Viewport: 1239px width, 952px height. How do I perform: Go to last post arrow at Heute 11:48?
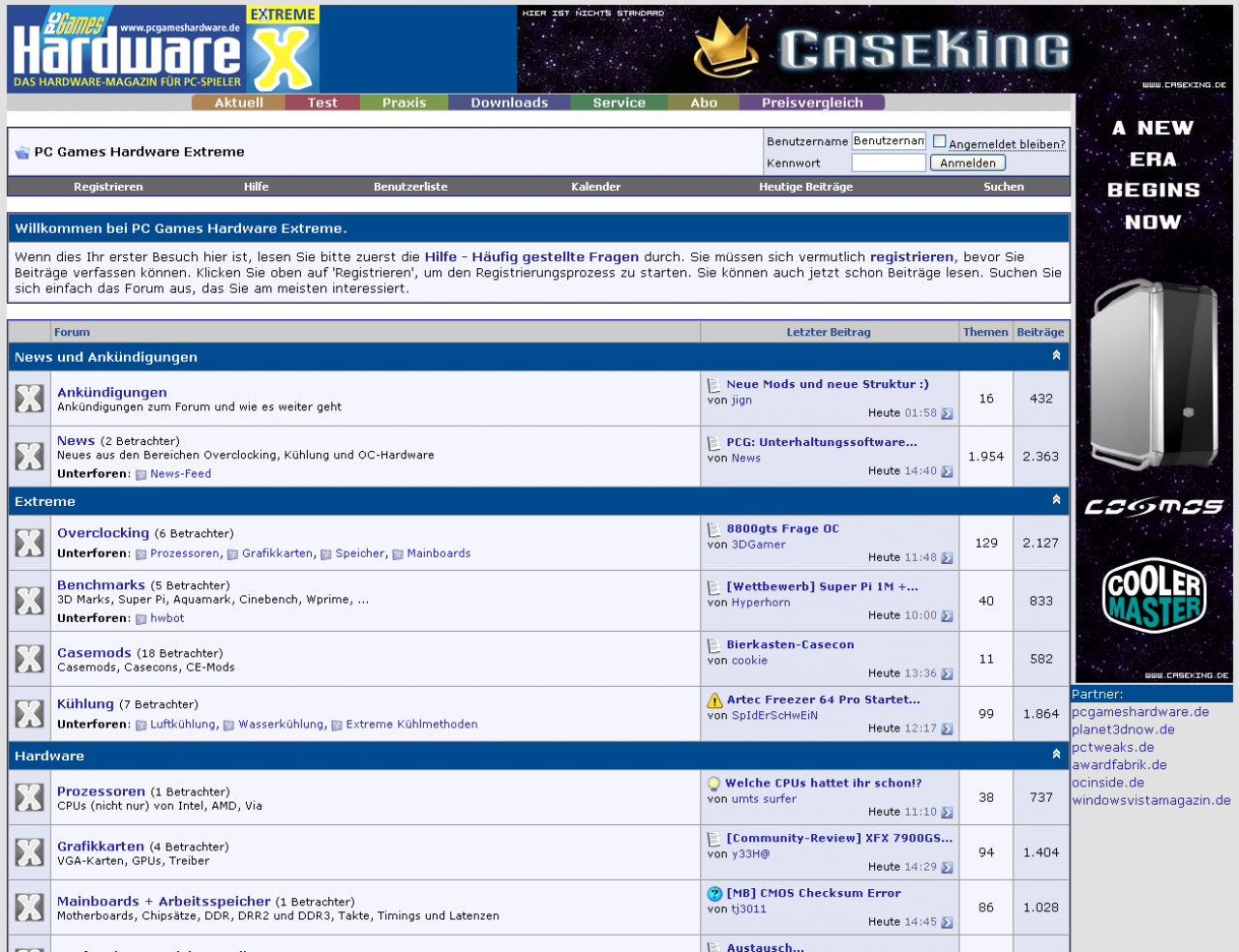[947, 557]
